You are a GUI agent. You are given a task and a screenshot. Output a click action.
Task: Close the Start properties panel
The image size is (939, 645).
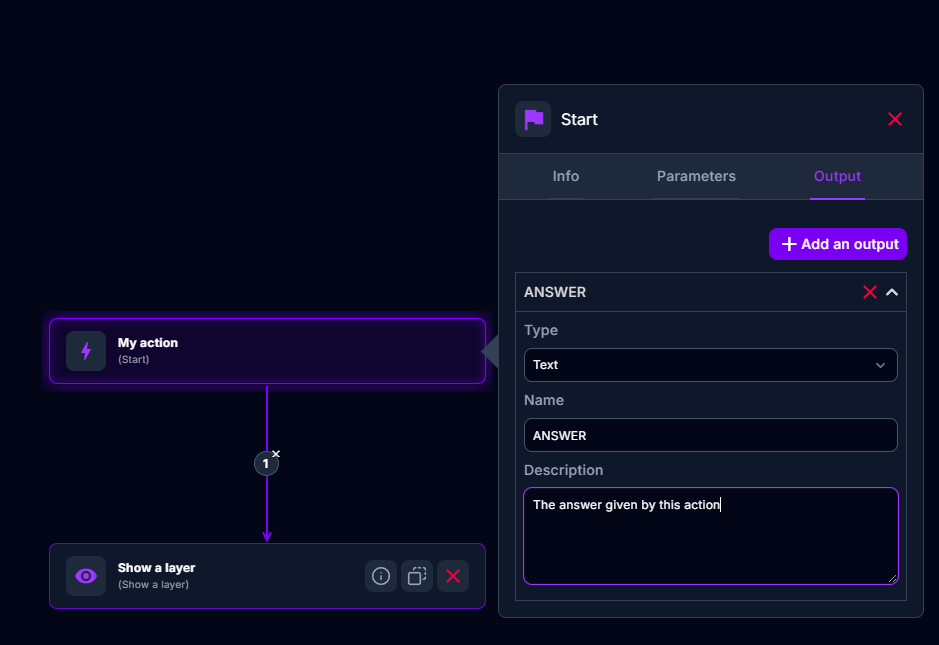pos(895,119)
